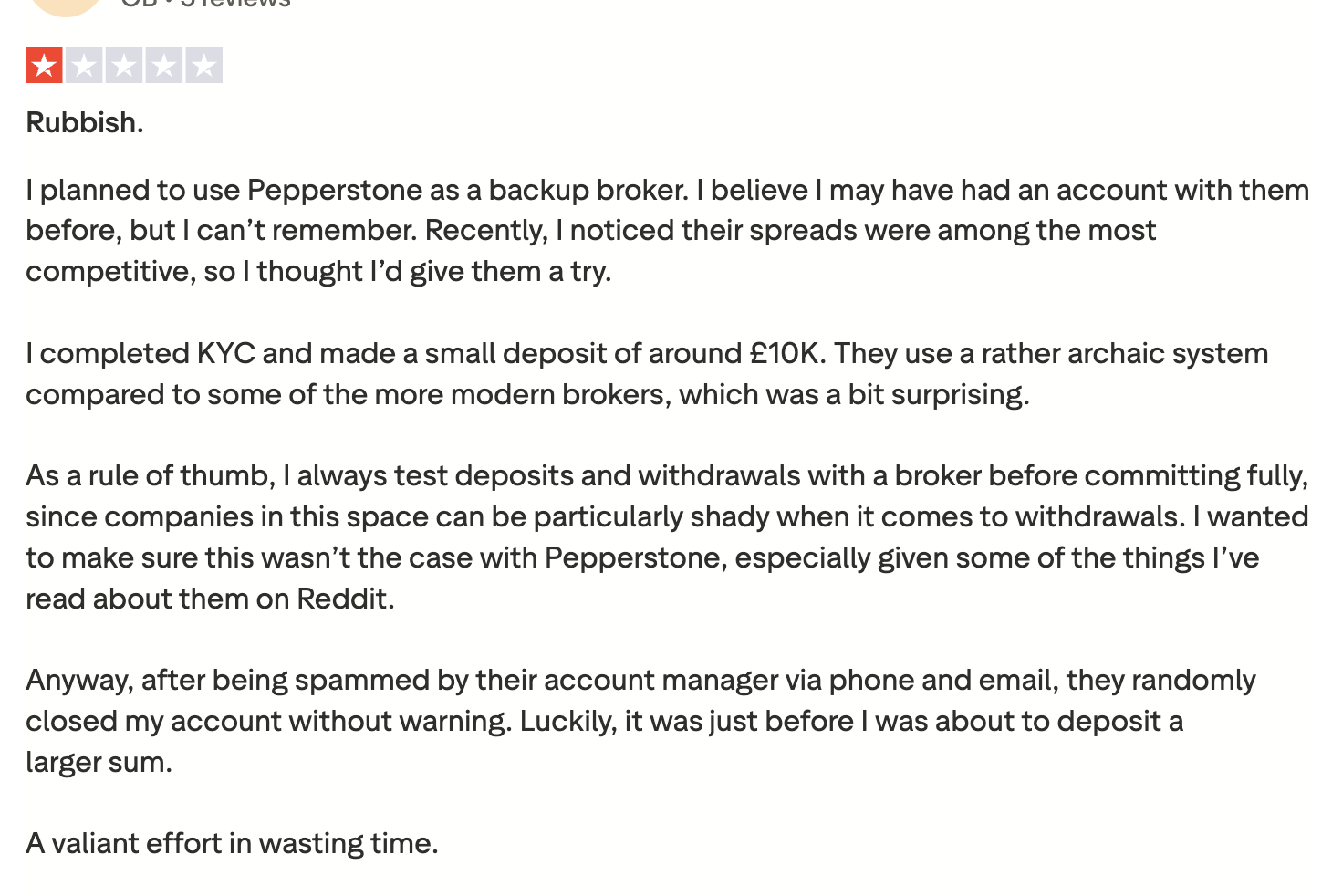Open the reviewer's reviews count text
Image resolution: width=1332 pixels, height=896 pixels.
pos(235,4)
